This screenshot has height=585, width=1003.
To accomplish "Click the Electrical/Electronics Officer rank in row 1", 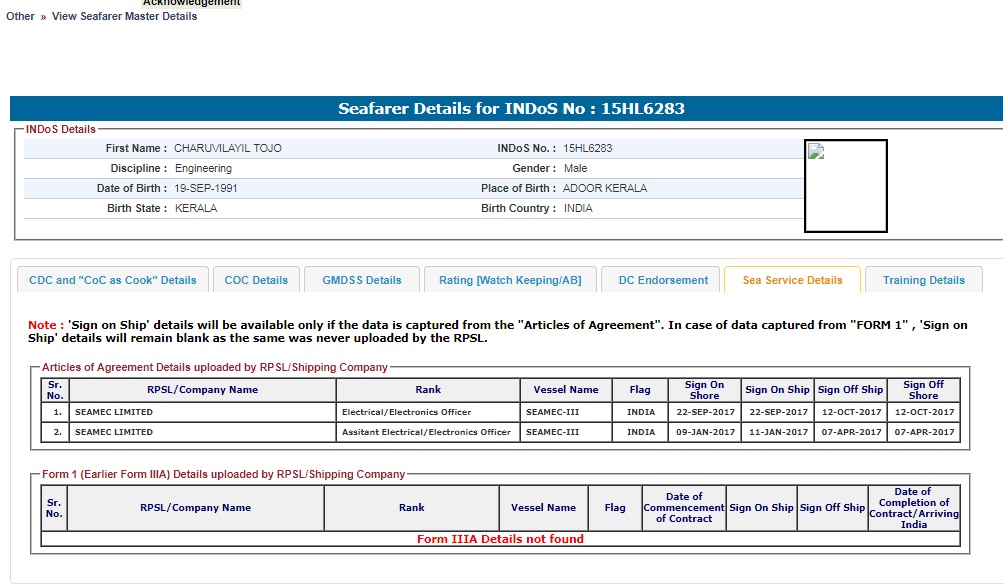I will point(406,412).
